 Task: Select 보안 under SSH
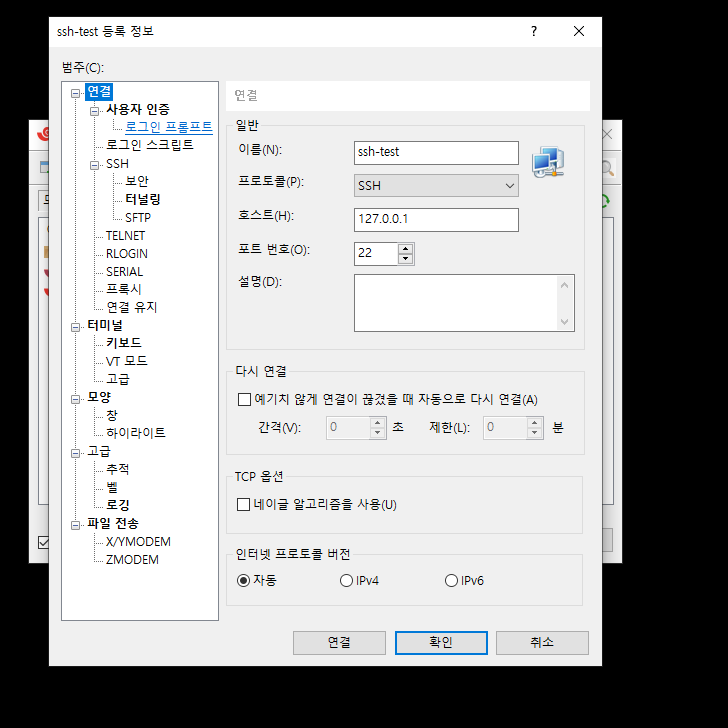click(x=137, y=181)
